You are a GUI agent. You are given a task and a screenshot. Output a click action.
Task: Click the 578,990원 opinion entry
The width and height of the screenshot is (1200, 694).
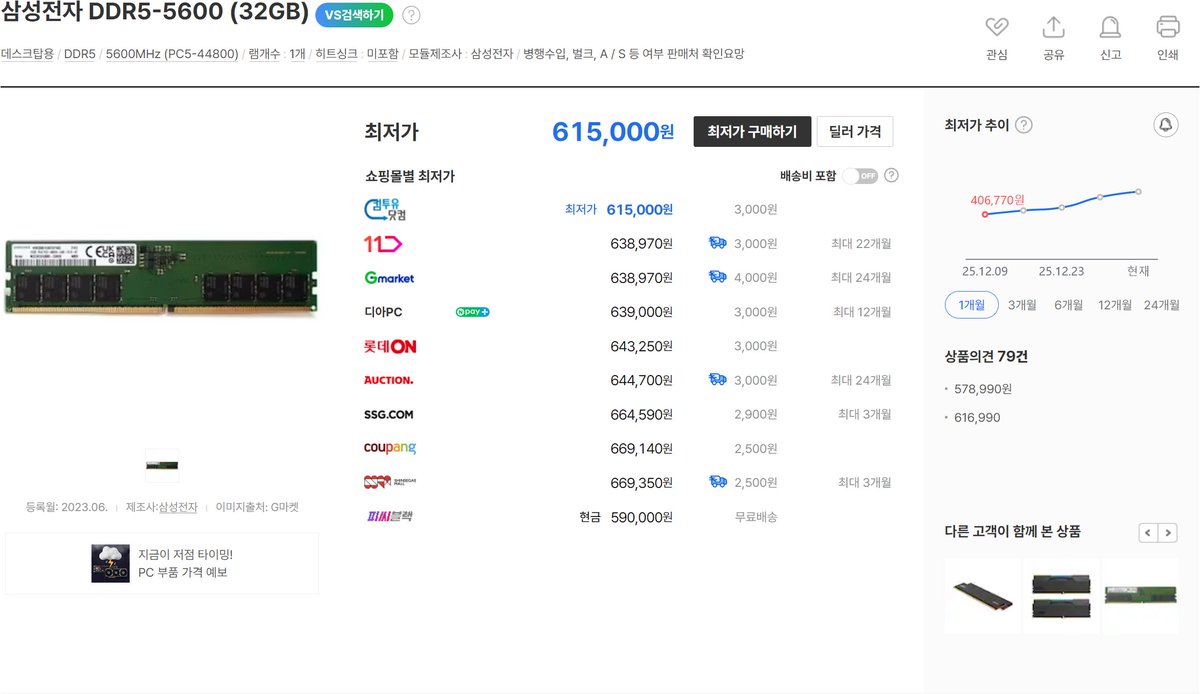coord(983,389)
